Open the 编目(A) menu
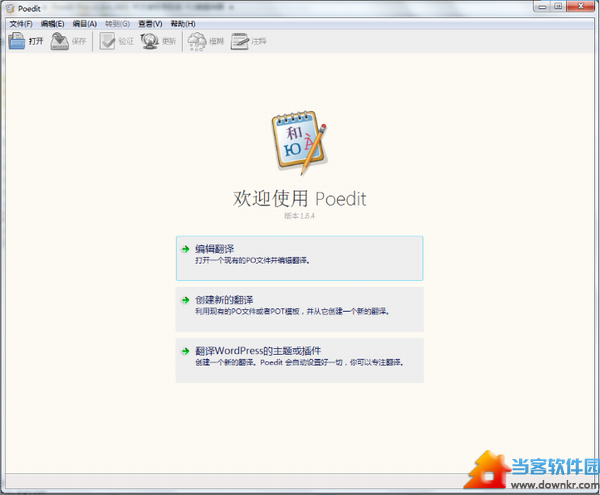The image size is (600, 495). tap(85, 24)
